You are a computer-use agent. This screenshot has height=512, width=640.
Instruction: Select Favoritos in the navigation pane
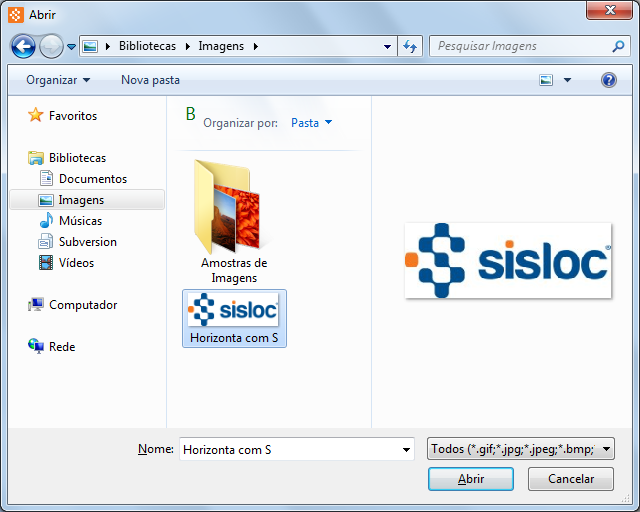click(73, 116)
